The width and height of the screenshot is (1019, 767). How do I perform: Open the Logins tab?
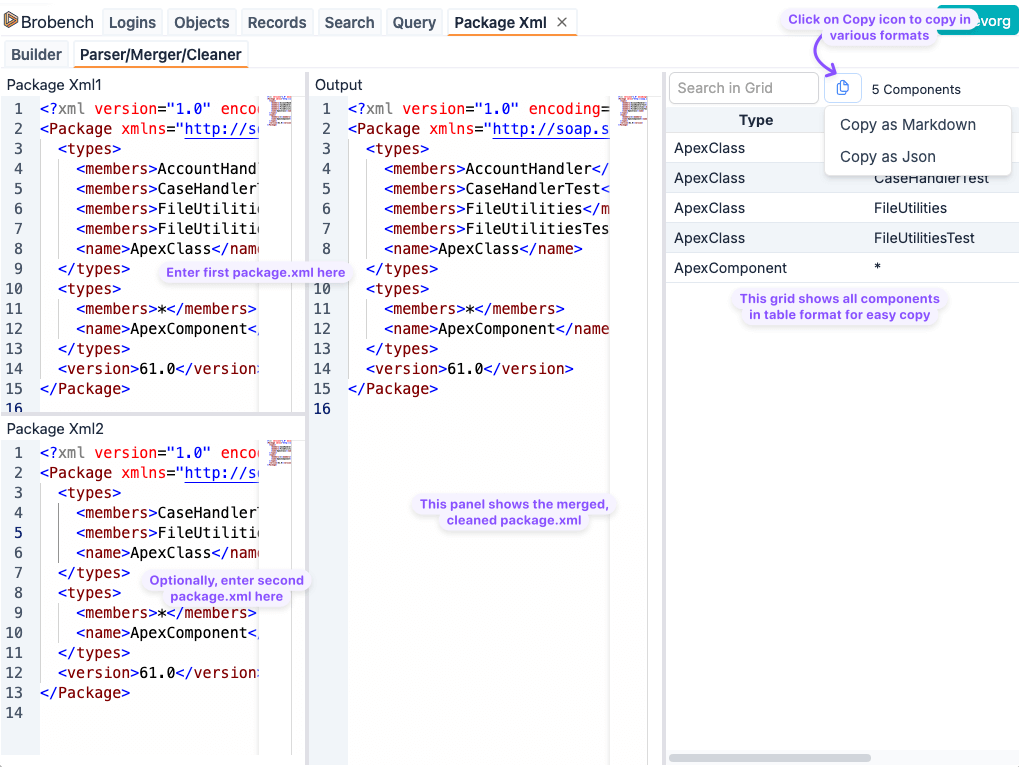coord(133,23)
